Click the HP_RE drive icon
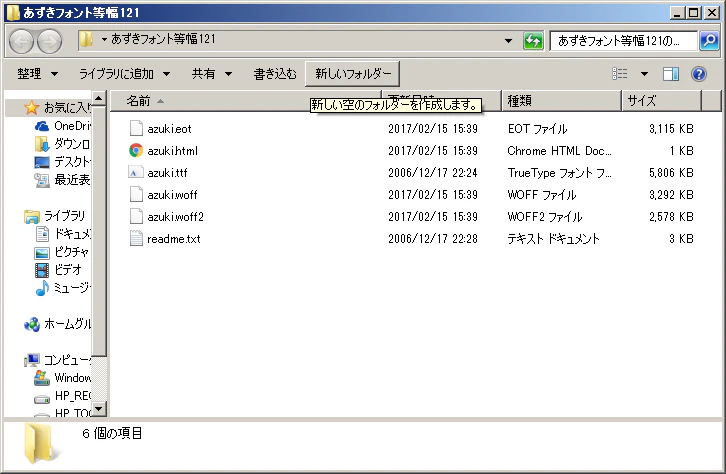 click(42, 398)
